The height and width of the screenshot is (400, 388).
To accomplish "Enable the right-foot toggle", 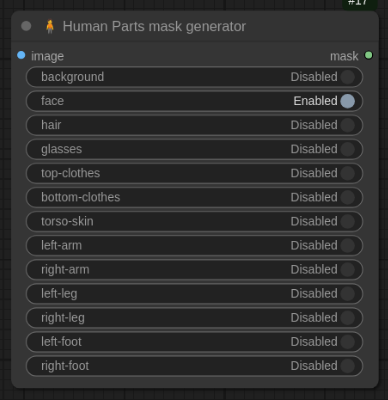I will (x=194, y=366).
